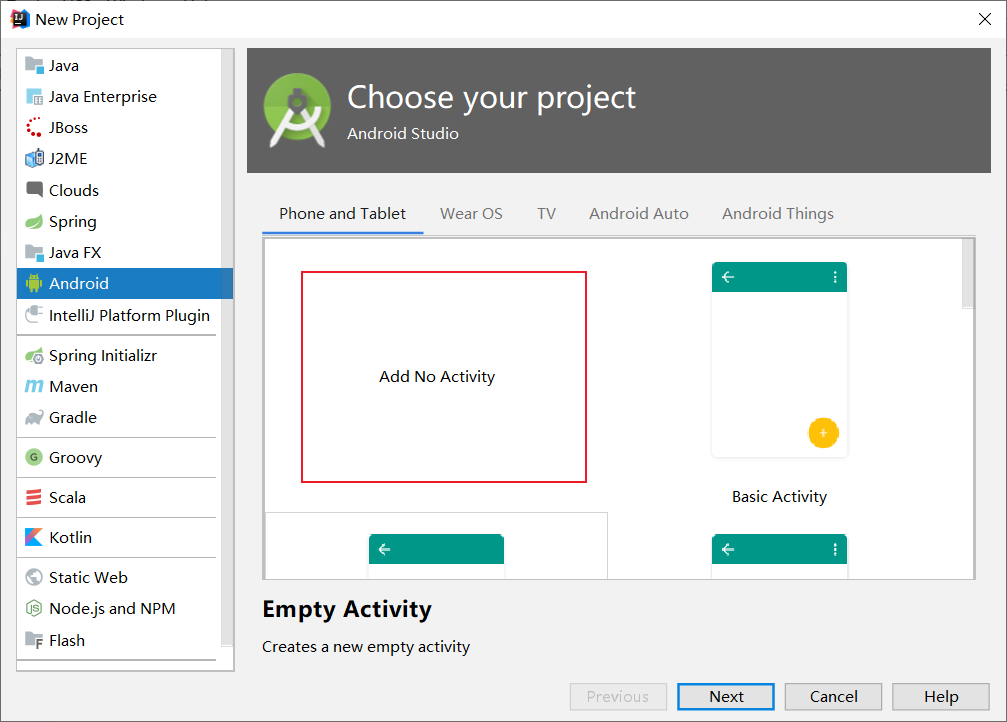The height and width of the screenshot is (722, 1007).
Task: Select the J2ME text label
Action: point(68,159)
